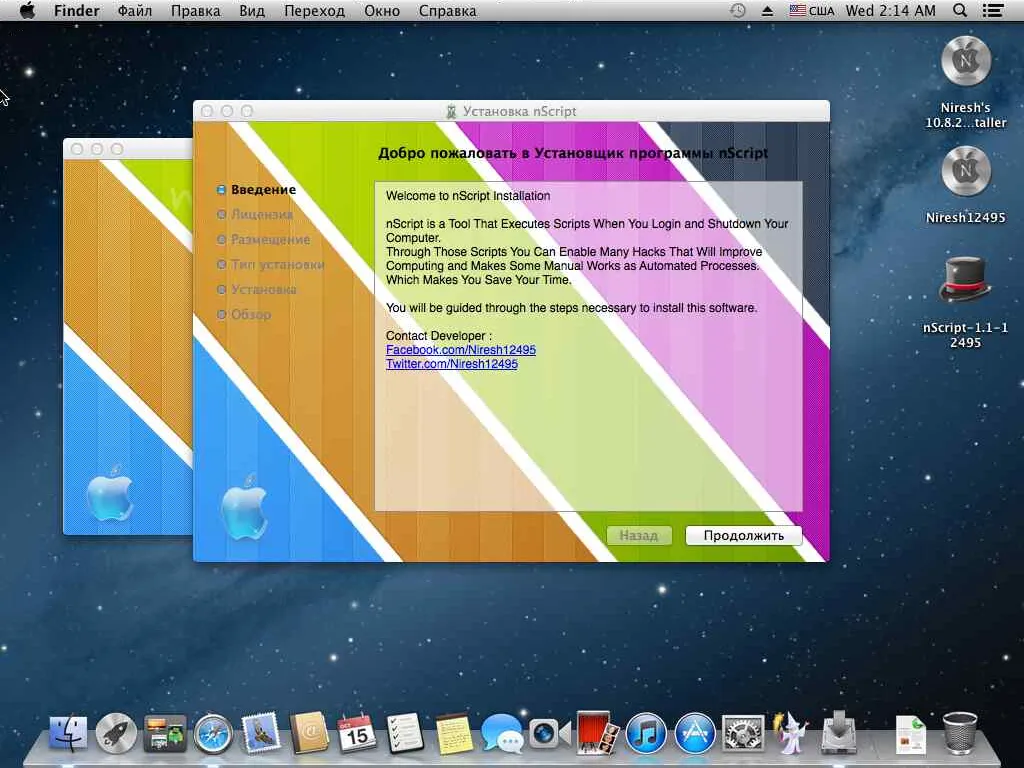This screenshot has width=1024, height=768.
Task: Open Notification Center list icon
Action: point(993,10)
